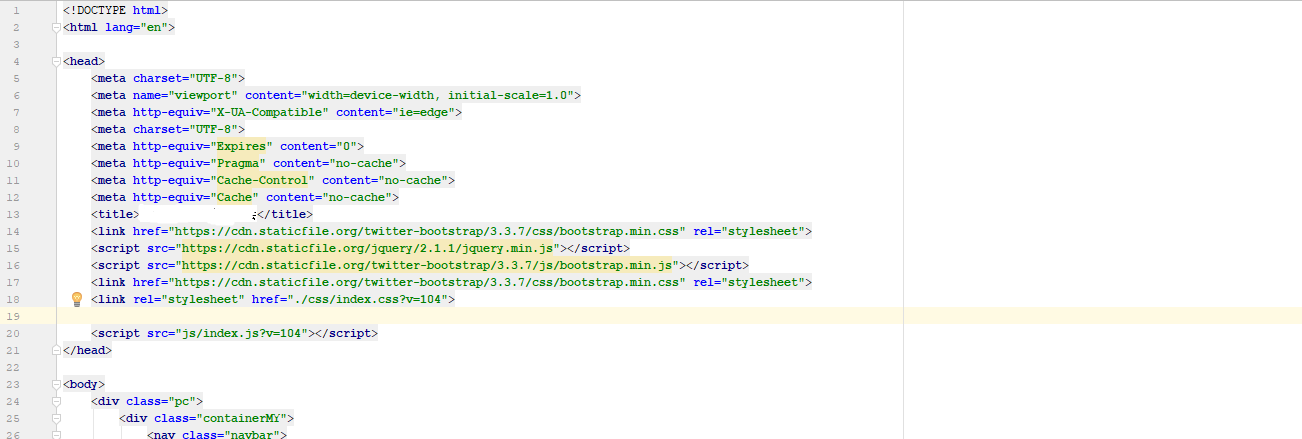Viewport: 1302px width, 439px height.
Task: Click the closing </head> tag
Action: coord(87,350)
